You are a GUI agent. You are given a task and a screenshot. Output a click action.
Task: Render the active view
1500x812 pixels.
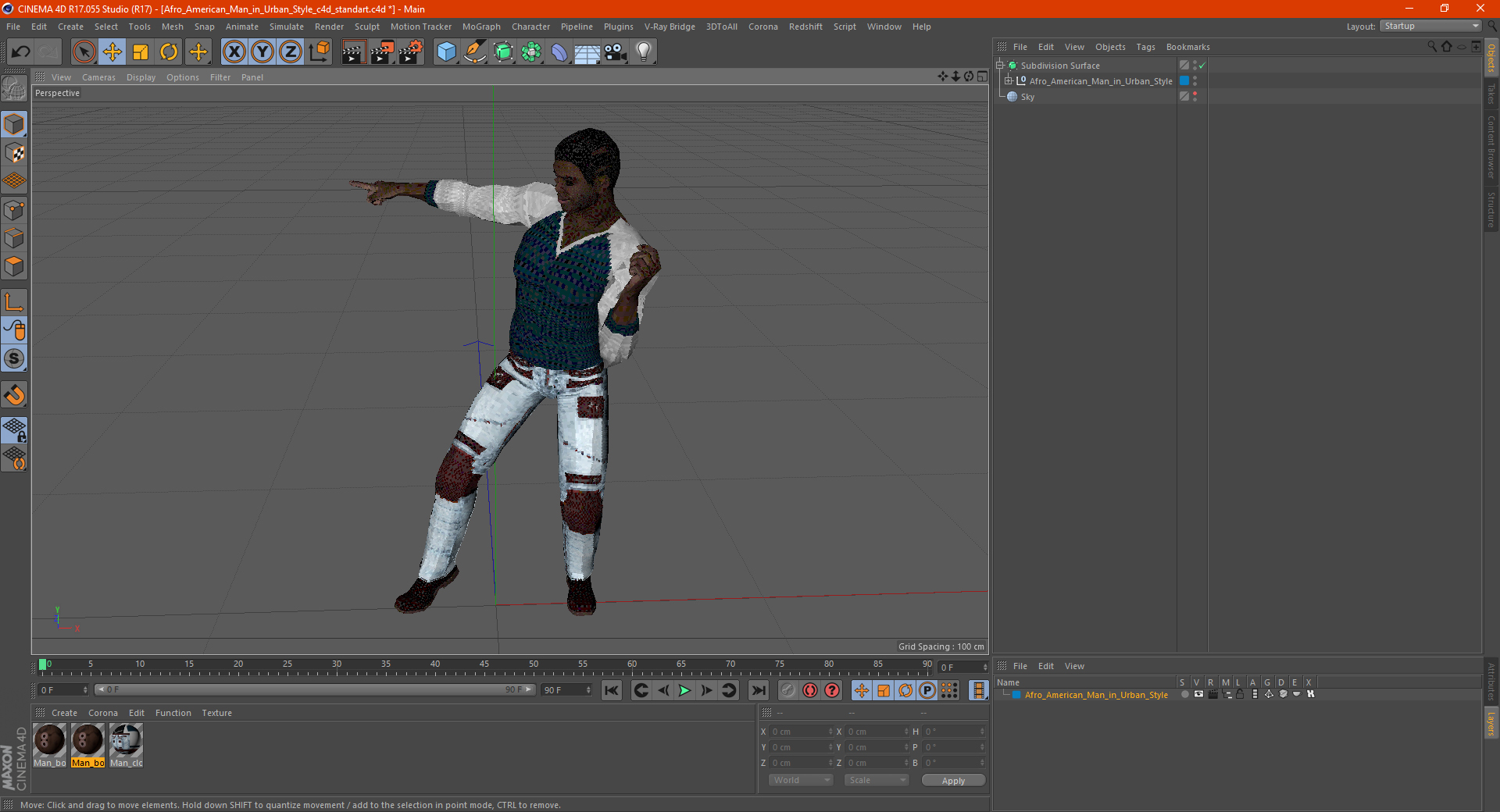pos(353,52)
